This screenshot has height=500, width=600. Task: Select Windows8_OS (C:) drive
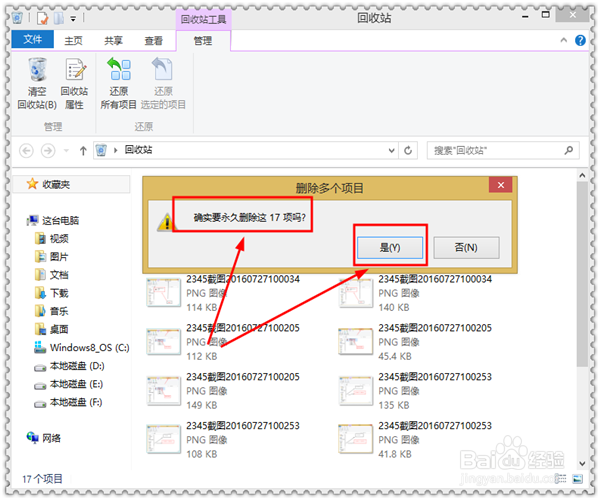82,347
